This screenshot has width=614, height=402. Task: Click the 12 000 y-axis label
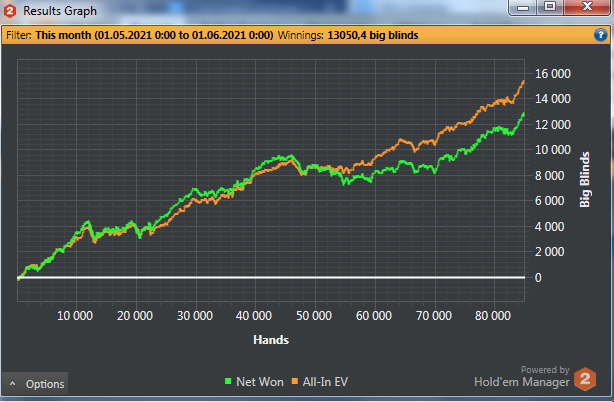coord(553,124)
